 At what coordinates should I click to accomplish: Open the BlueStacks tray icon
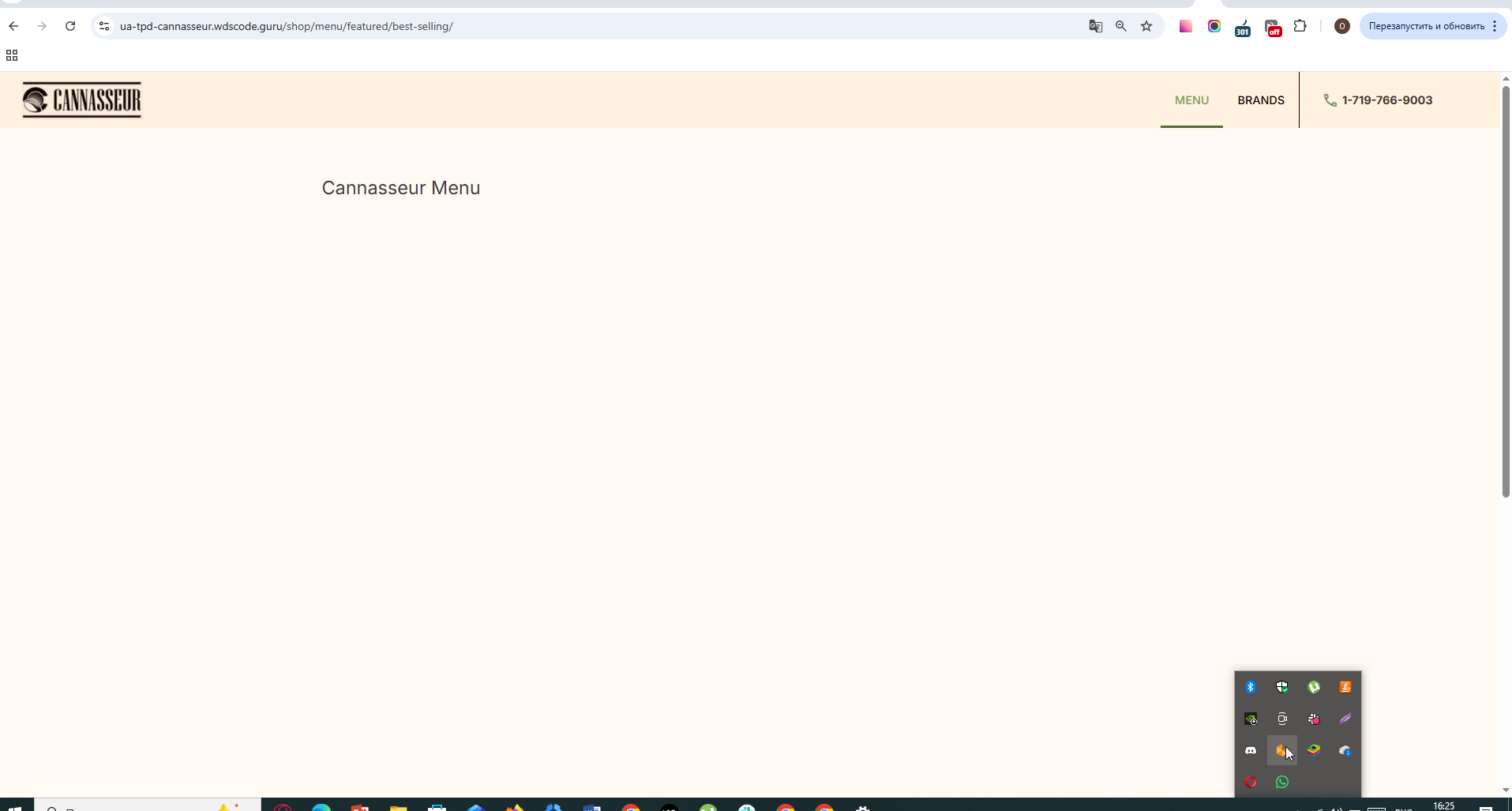click(1314, 750)
